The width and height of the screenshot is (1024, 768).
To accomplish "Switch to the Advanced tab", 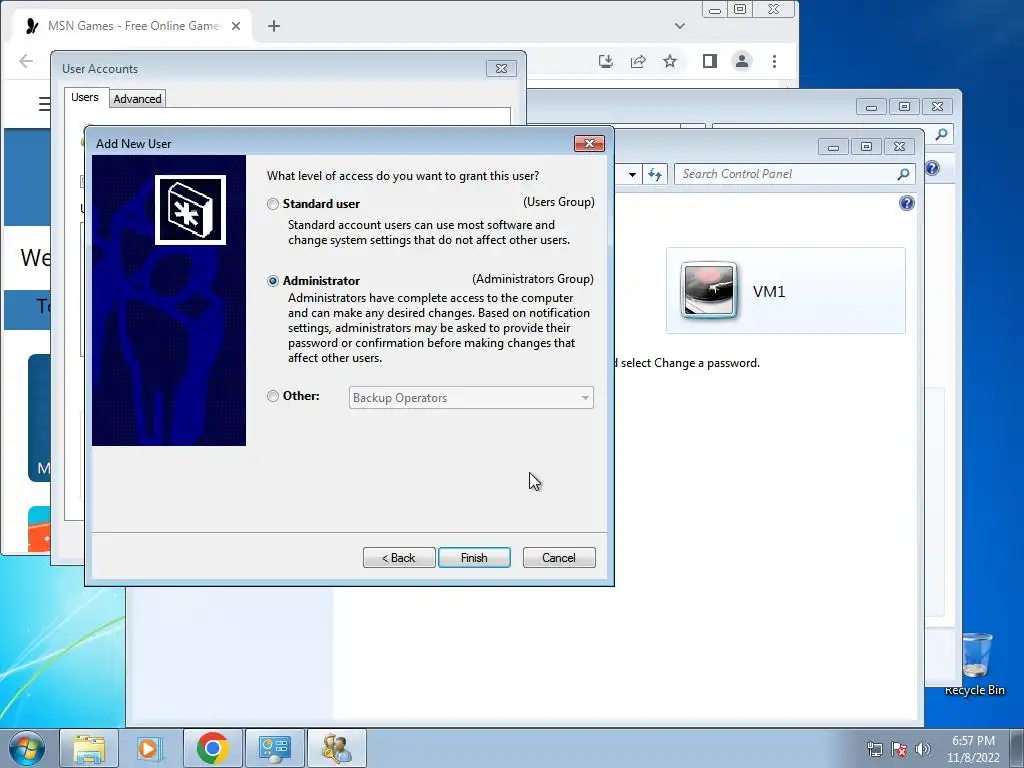I will tap(137, 99).
